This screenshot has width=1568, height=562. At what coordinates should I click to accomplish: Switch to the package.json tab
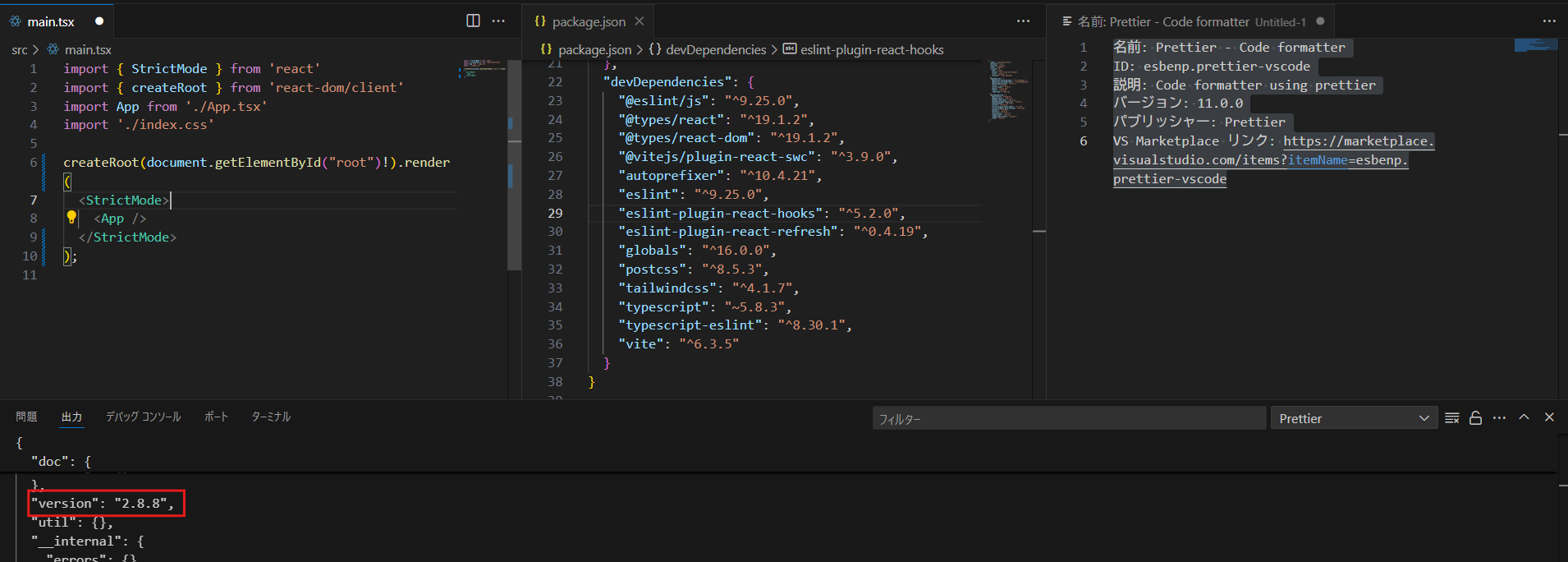pyautogui.click(x=589, y=21)
